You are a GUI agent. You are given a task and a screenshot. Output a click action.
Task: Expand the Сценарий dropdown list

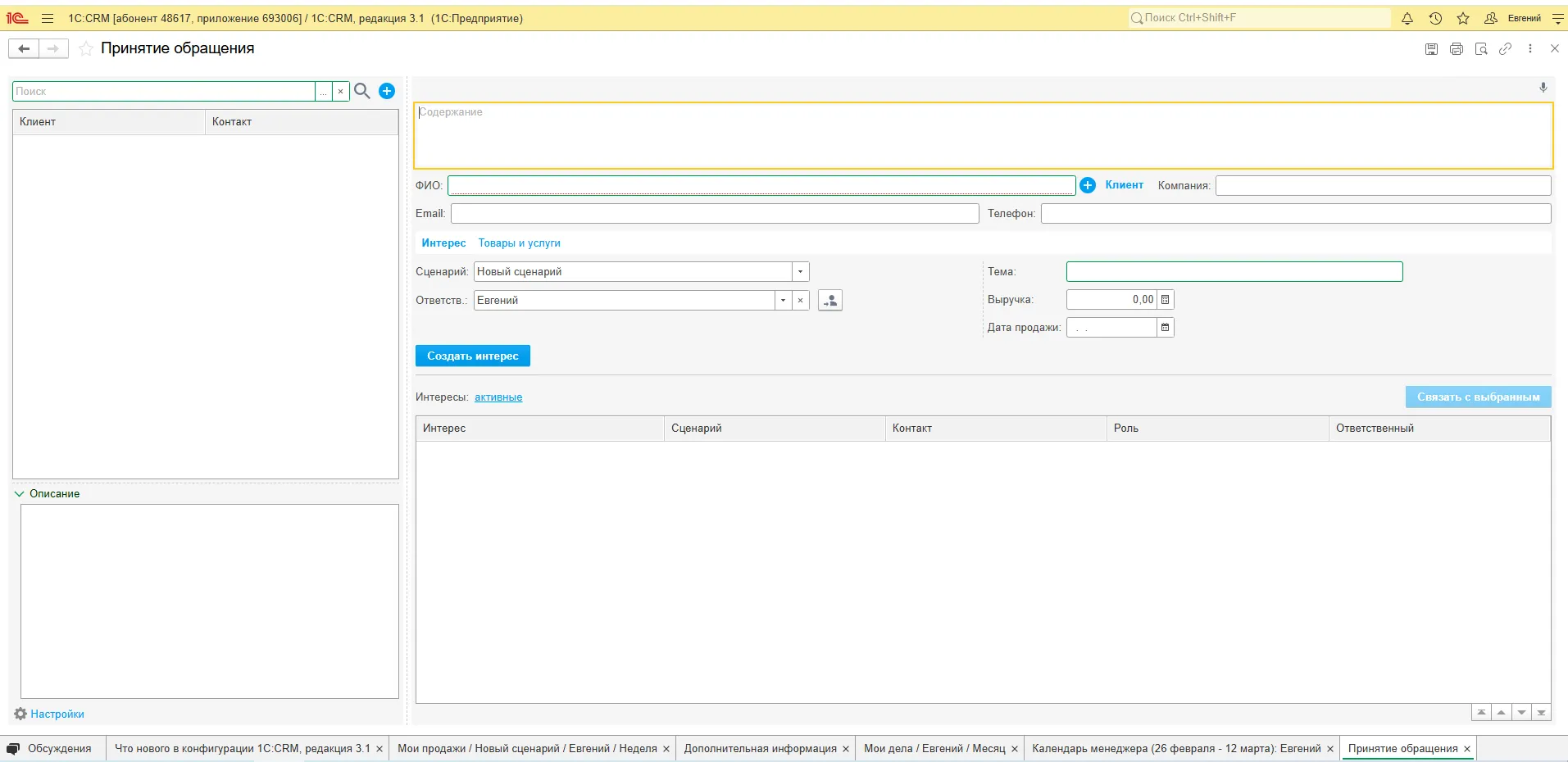pos(801,271)
